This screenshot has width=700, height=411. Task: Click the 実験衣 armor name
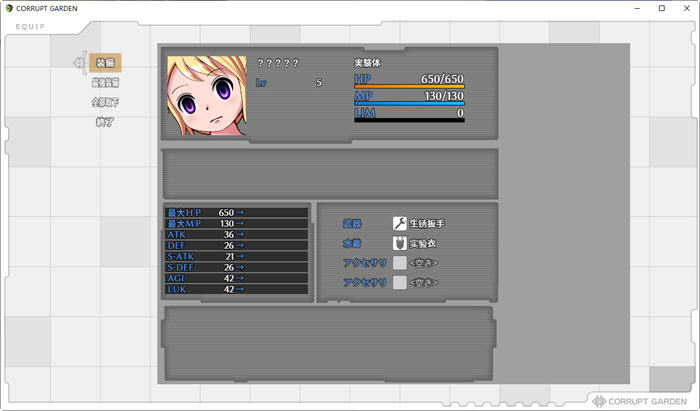(x=423, y=243)
